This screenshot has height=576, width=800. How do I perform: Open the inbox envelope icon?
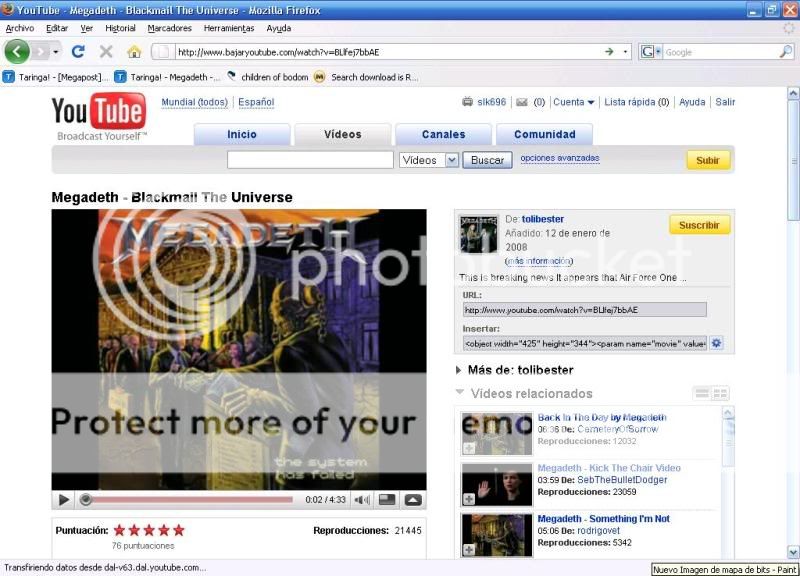point(521,102)
